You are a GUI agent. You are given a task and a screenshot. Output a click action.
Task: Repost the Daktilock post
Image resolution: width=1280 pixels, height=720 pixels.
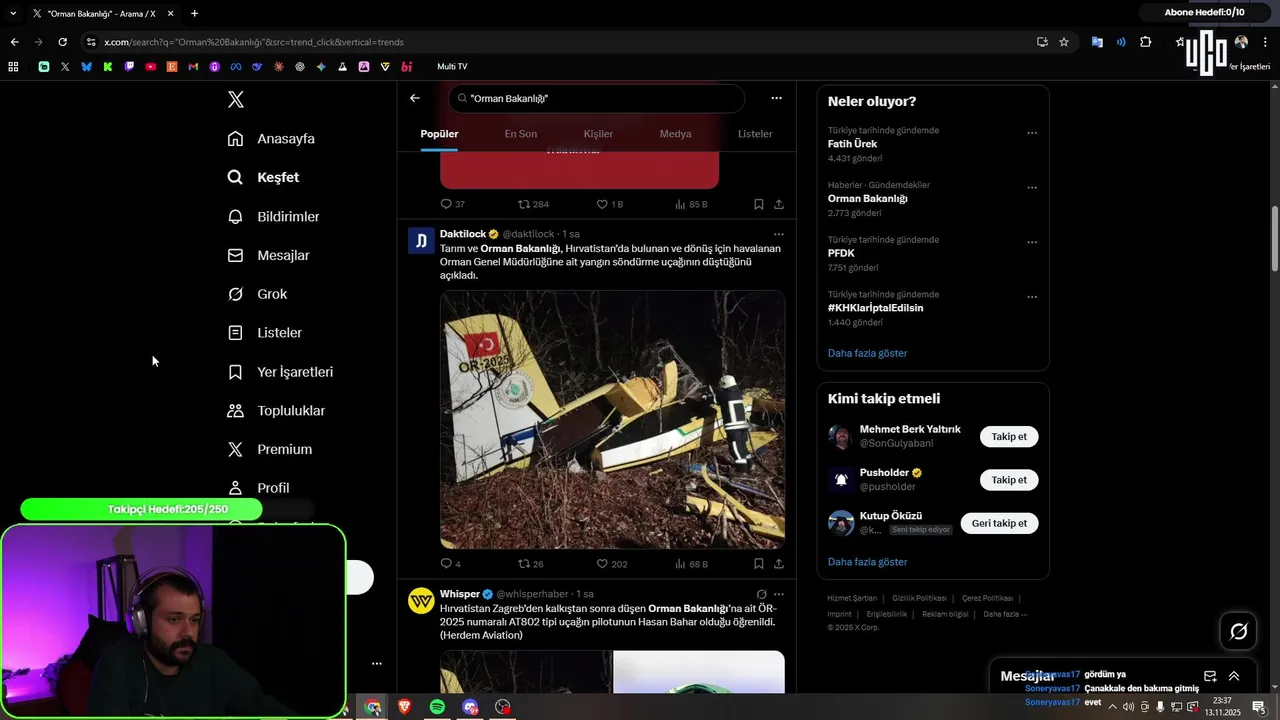[530, 564]
